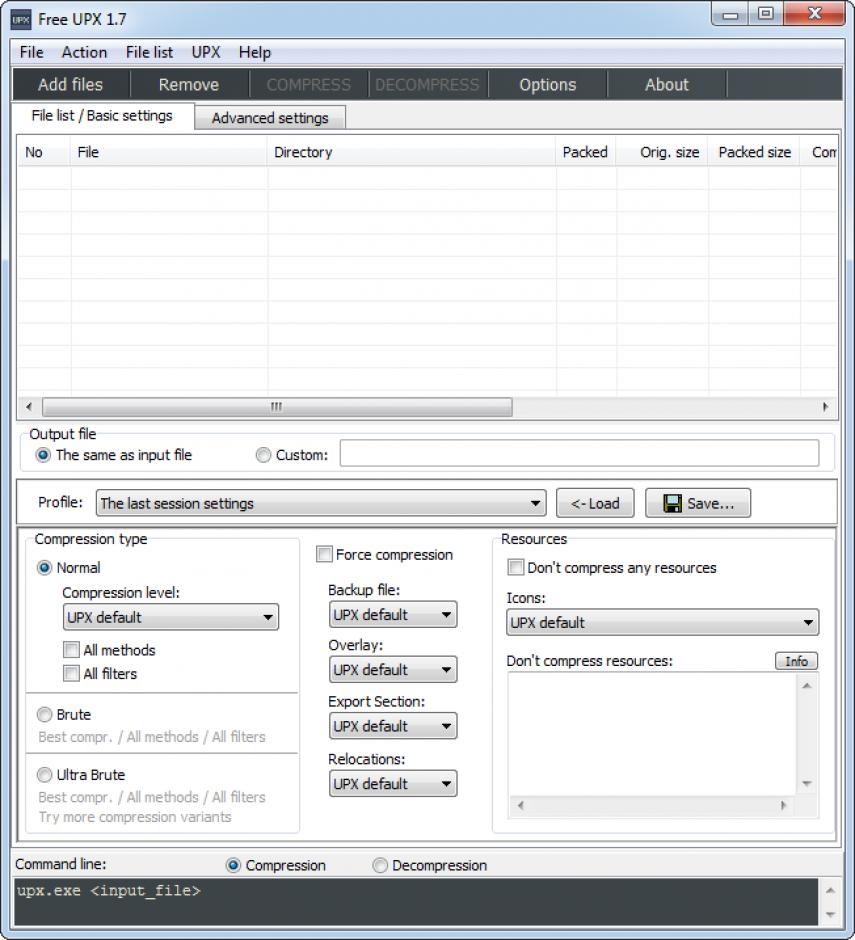The height and width of the screenshot is (940, 855).
Task: Sort by the Orig. size column header
Action: (x=662, y=152)
